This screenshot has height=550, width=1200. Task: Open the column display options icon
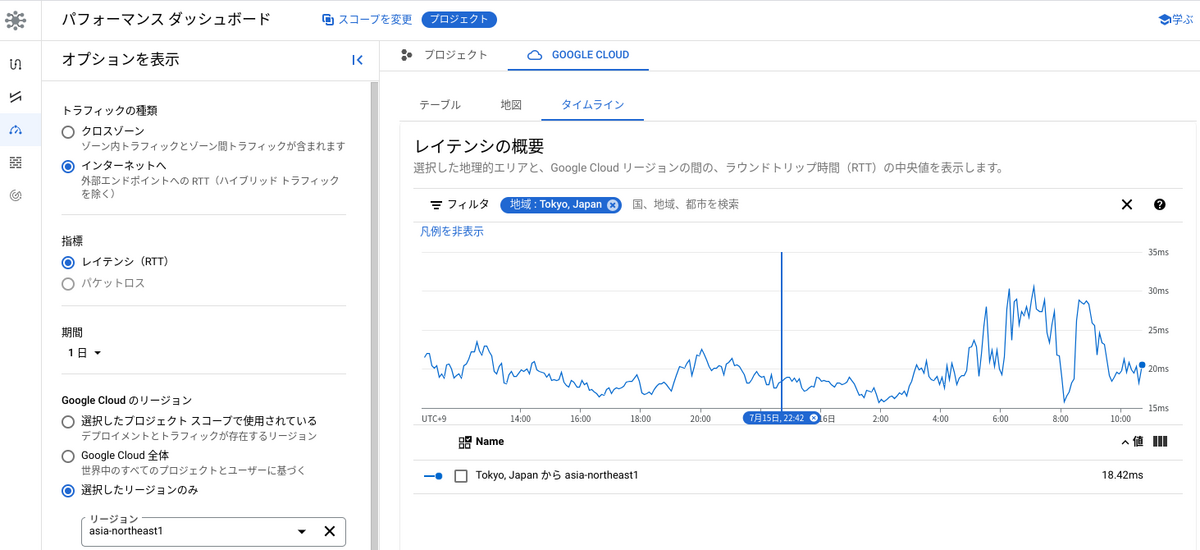1160,441
